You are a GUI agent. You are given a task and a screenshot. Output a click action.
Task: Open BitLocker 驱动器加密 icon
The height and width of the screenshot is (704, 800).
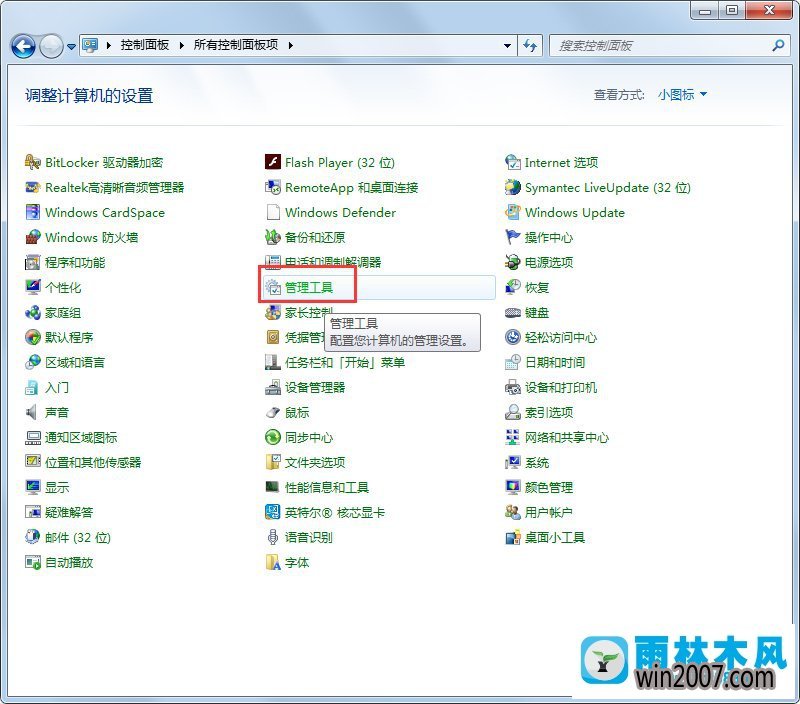point(33,162)
